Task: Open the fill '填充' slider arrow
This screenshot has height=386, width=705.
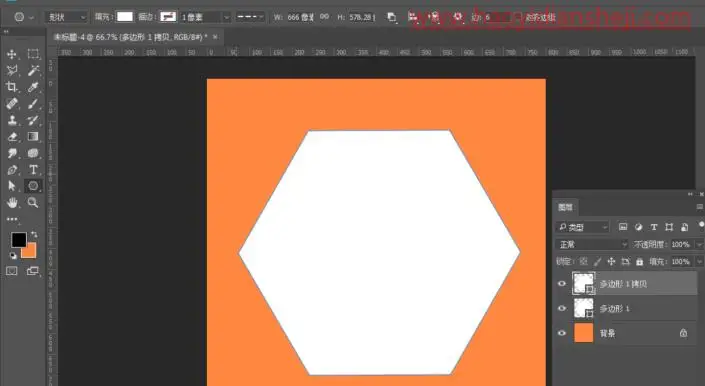Action: [699, 262]
